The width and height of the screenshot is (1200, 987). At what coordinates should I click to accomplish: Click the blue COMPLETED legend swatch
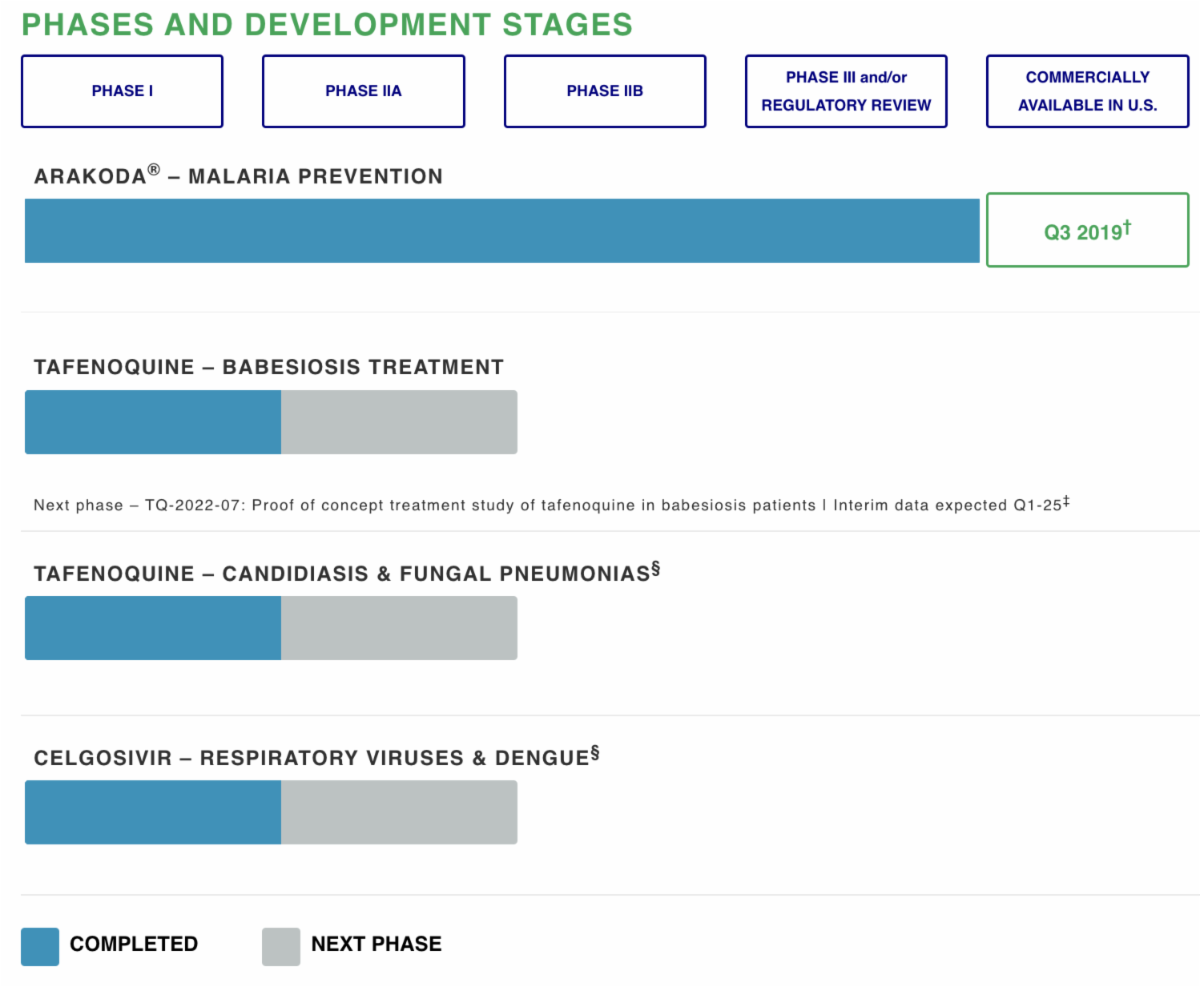point(40,946)
